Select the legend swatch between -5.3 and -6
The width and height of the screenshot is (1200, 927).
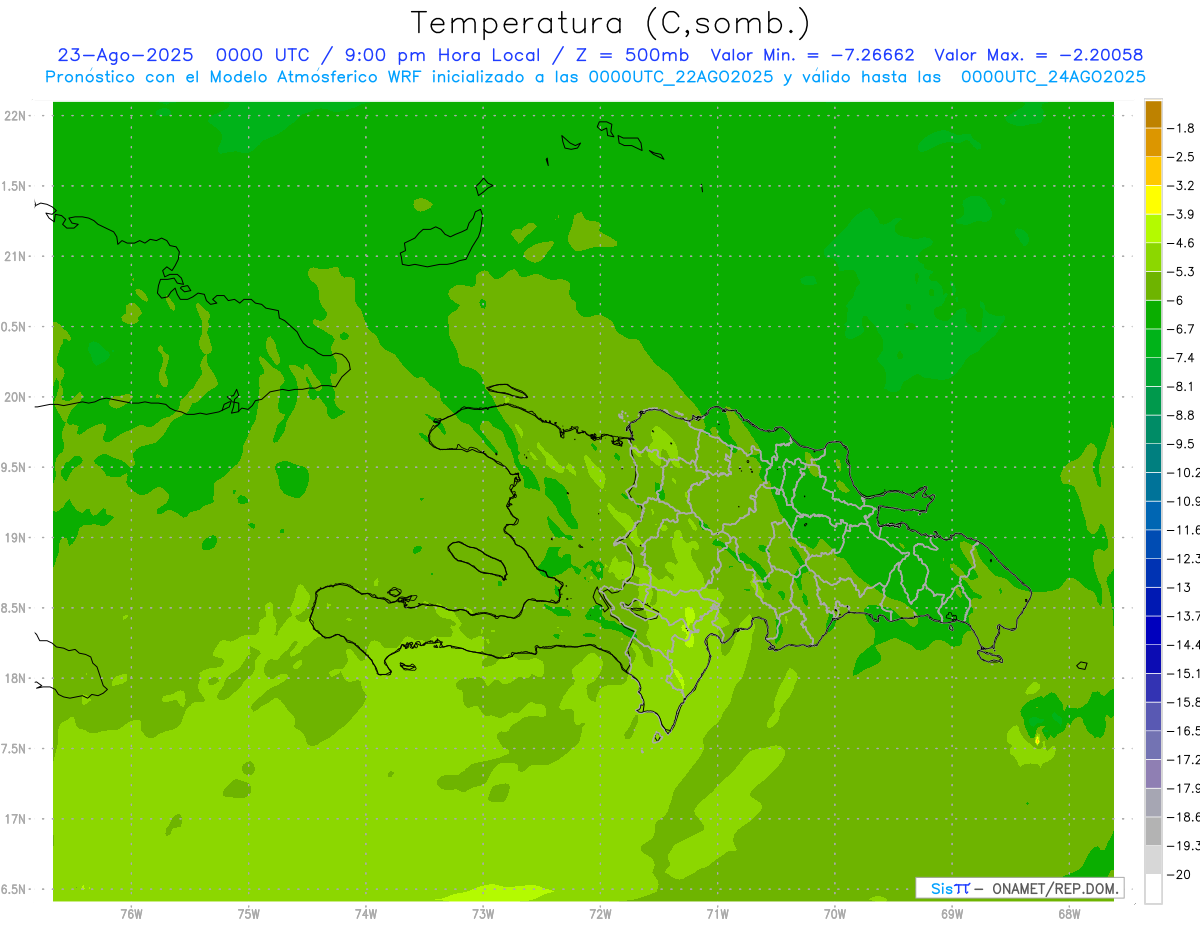(1153, 286)
